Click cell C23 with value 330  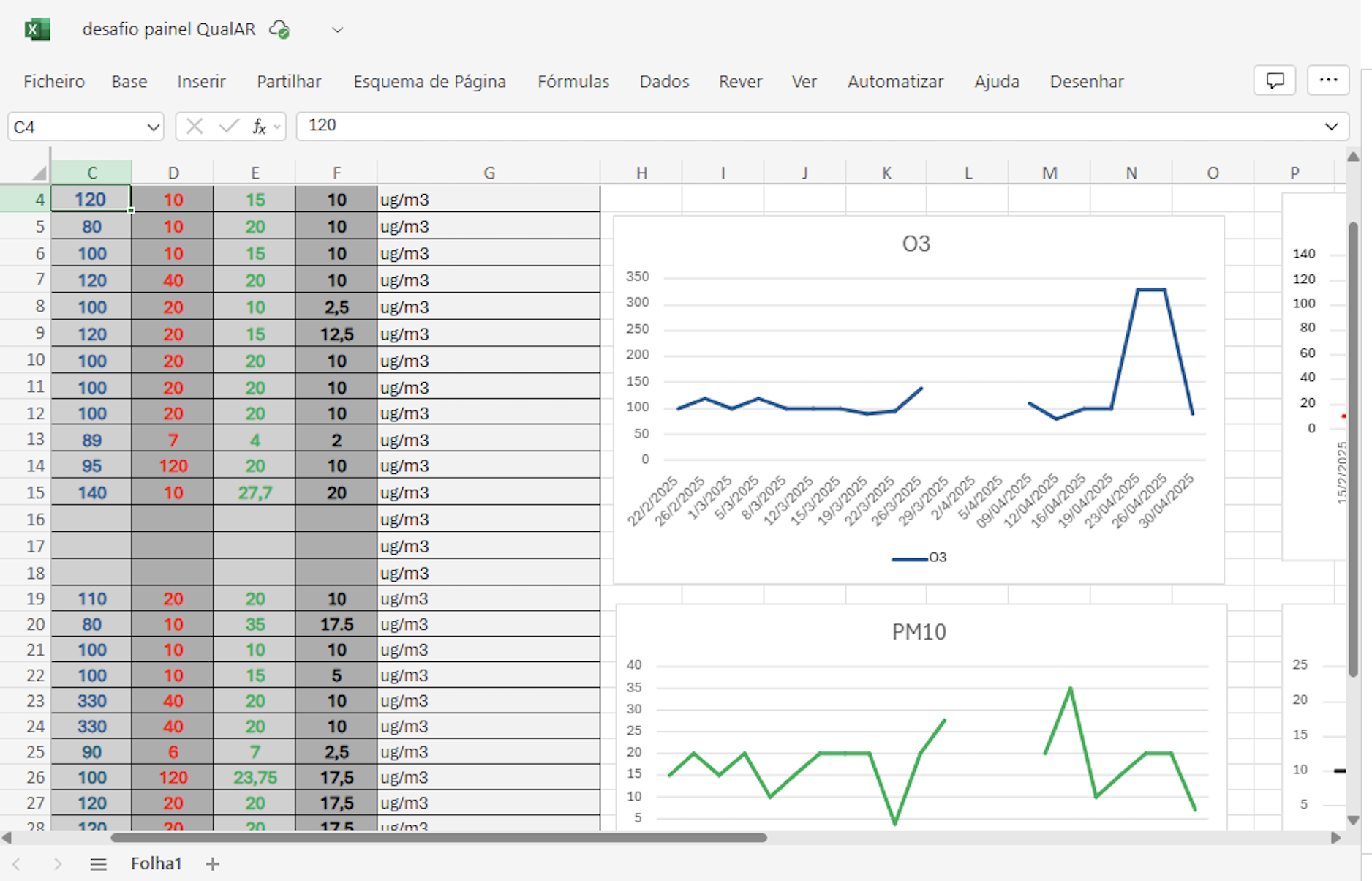(x=91, y=701)
